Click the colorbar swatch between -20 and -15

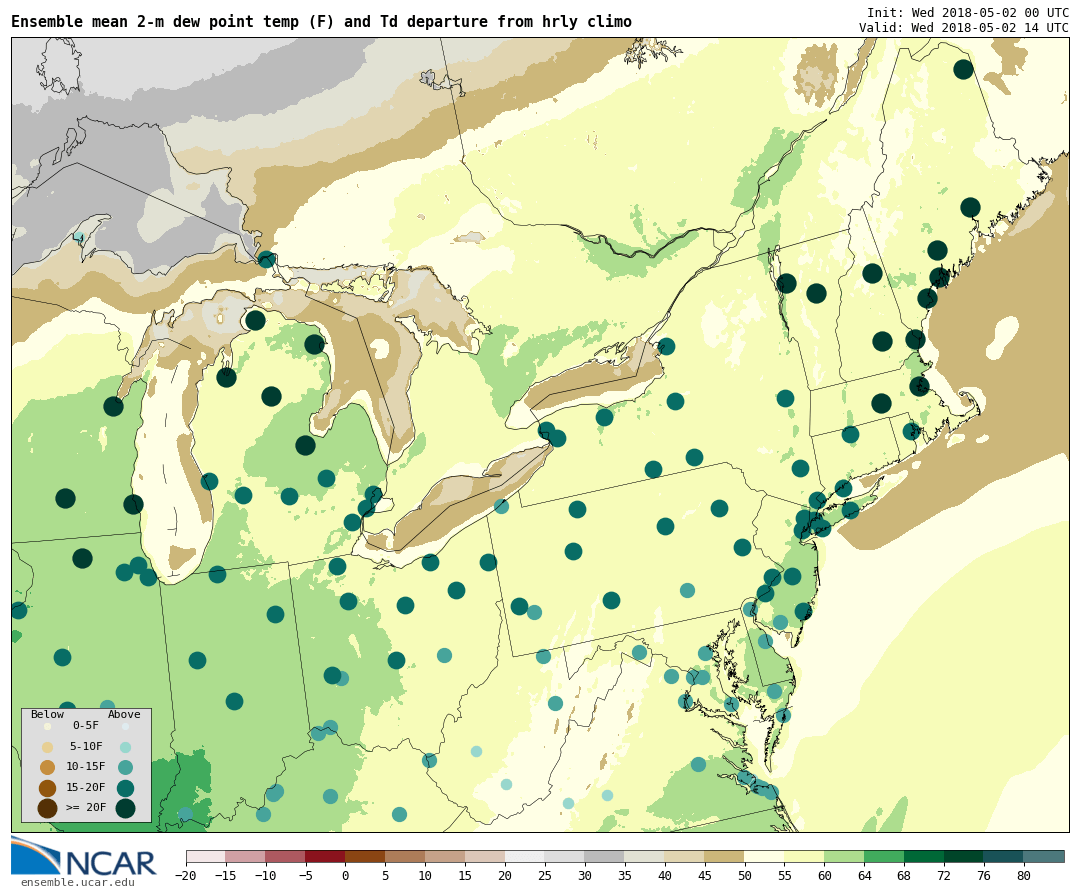206,856
